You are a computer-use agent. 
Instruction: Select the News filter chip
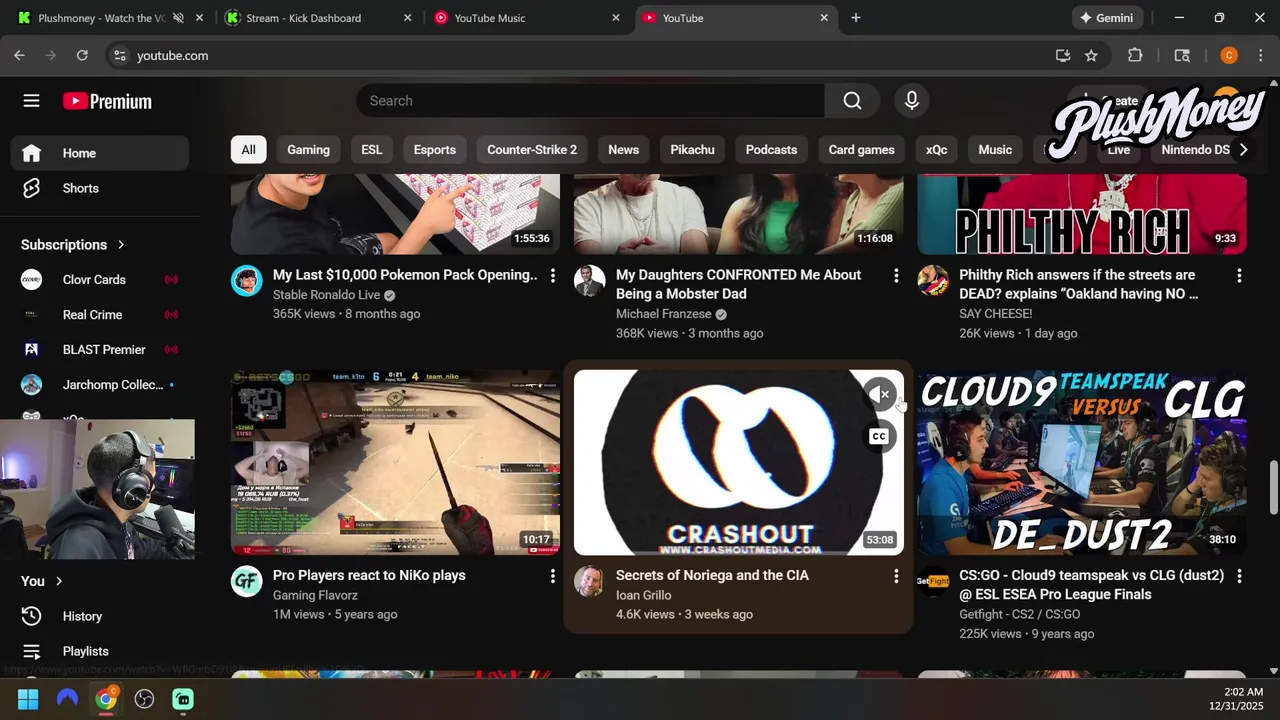coord(623,150)
